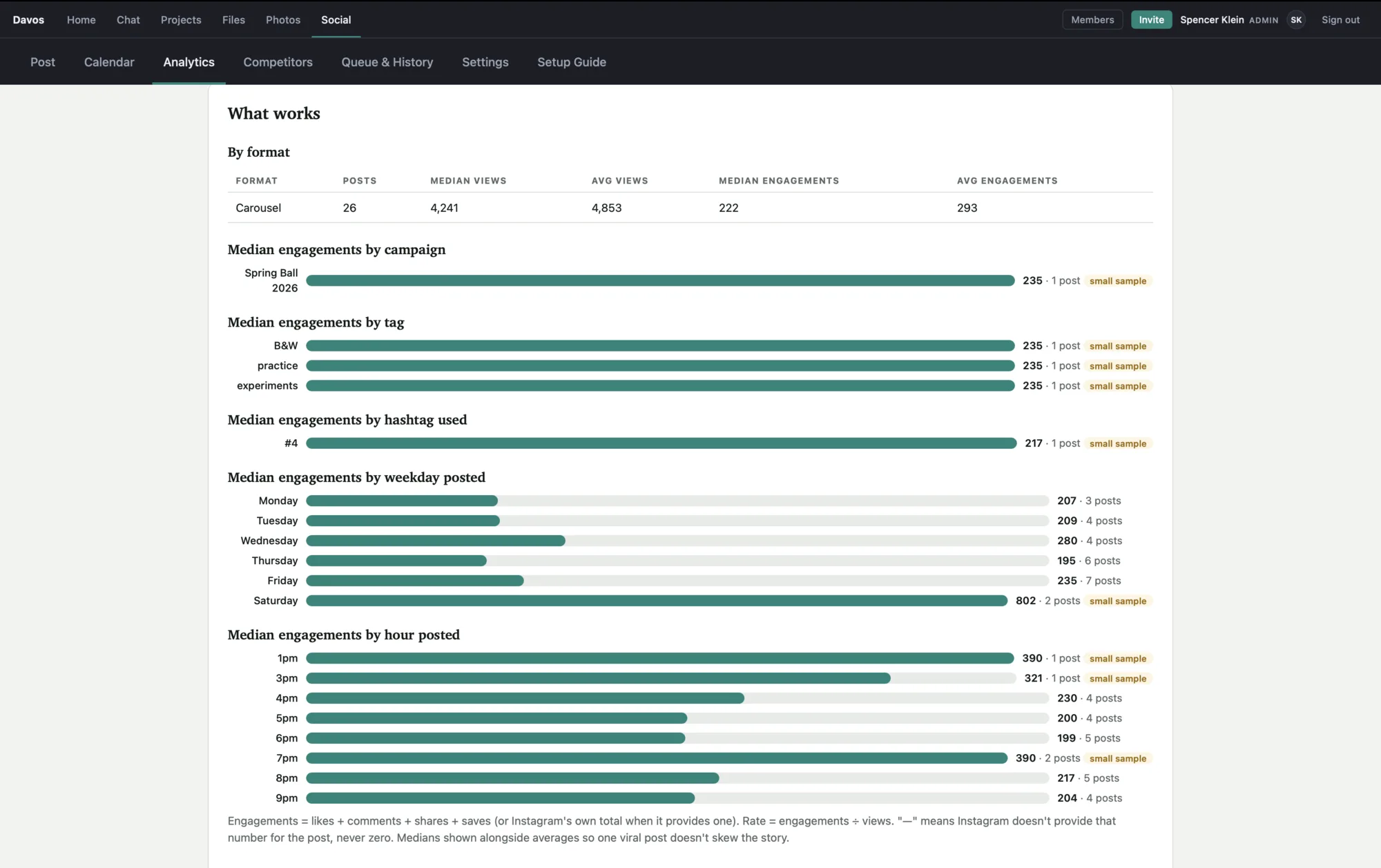Click the Median Engagements column header
Viewport: 1381px width, 868px height.
tap(779, 181)
